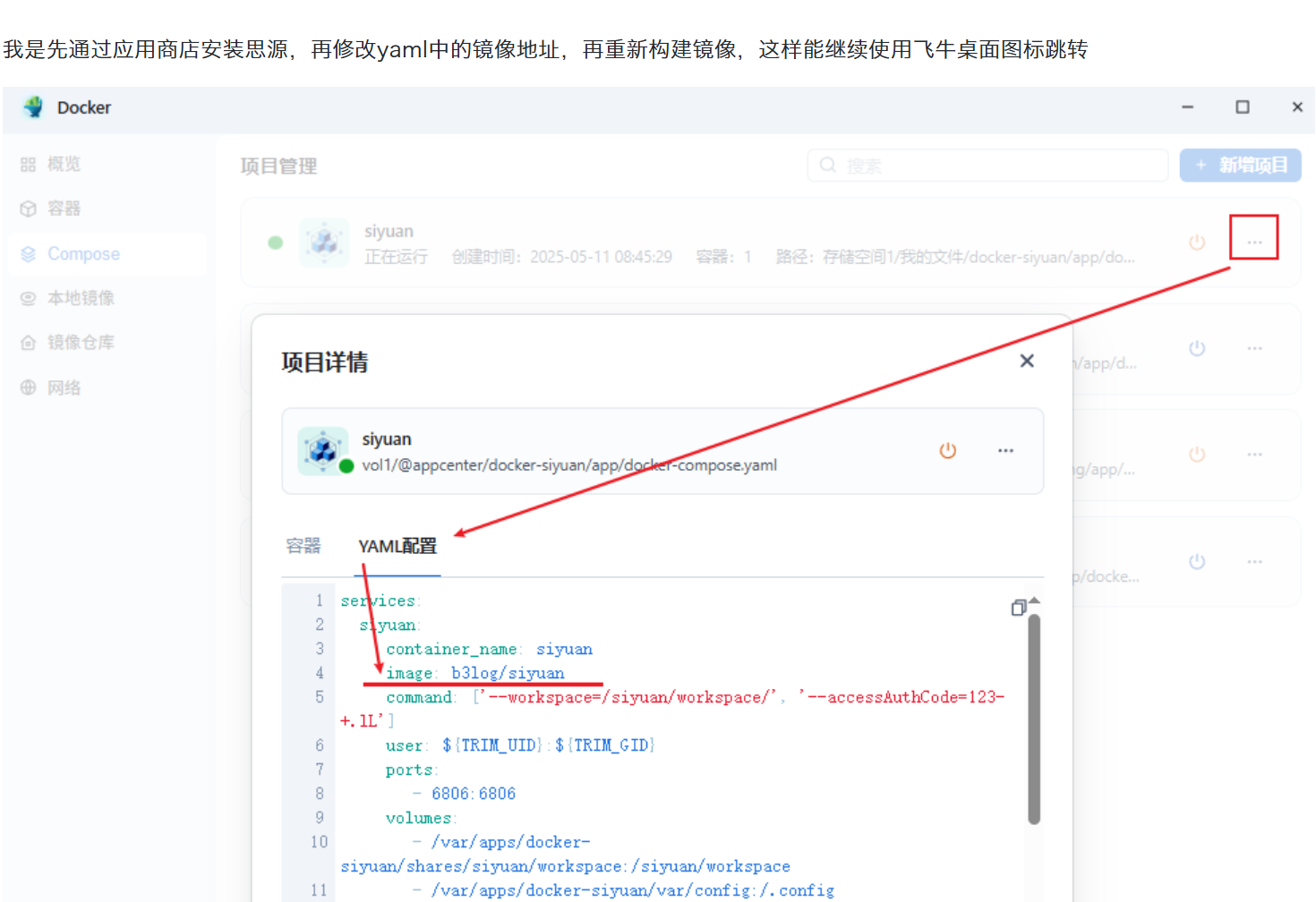1316x902 pixels.
Task: Click the YAML editor vertical scrollbar
Action: click(1034, 719)
